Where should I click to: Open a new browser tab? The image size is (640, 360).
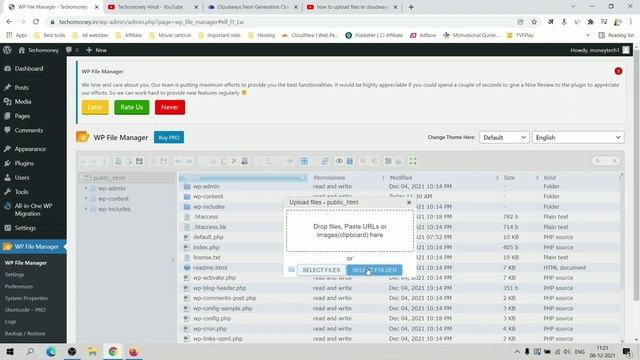411,7
